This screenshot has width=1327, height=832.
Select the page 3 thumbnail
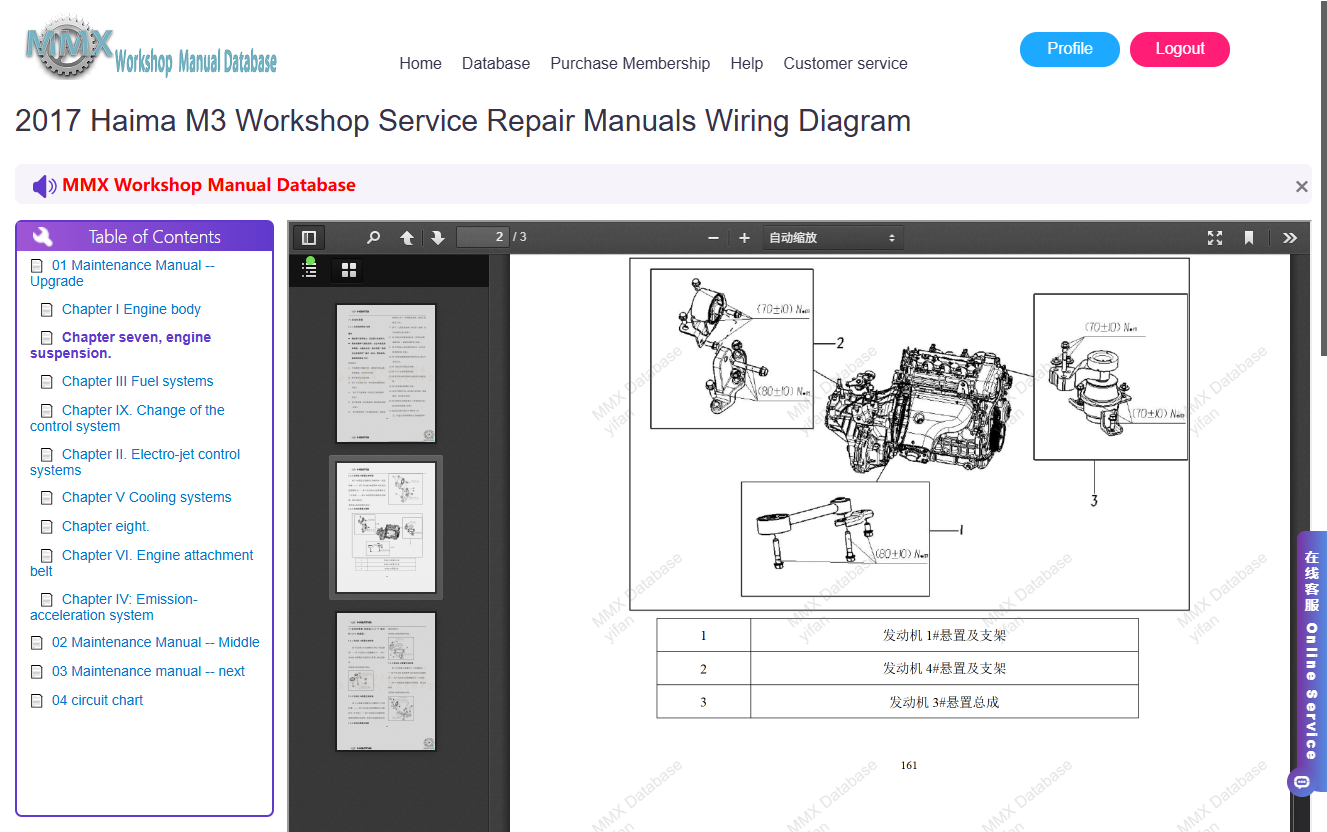click(386, 681)
